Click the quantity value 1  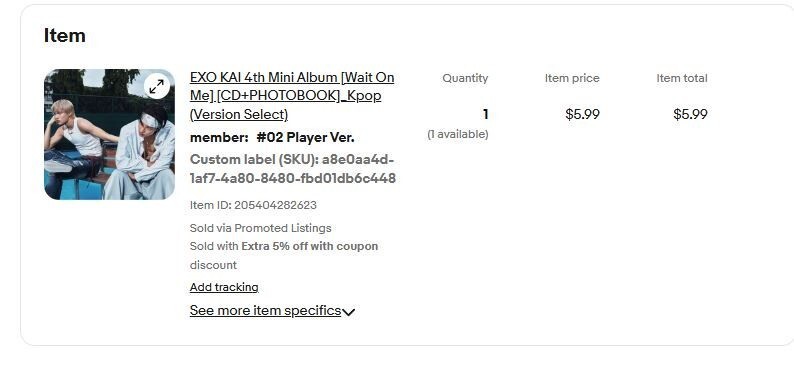pos(485,114)
